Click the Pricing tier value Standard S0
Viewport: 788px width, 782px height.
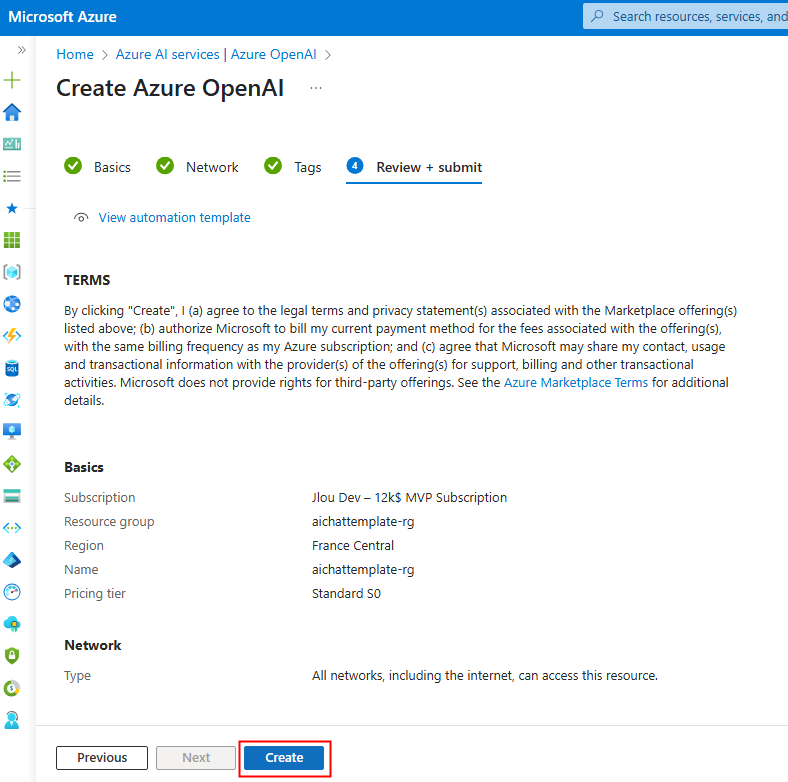point(346,594)
